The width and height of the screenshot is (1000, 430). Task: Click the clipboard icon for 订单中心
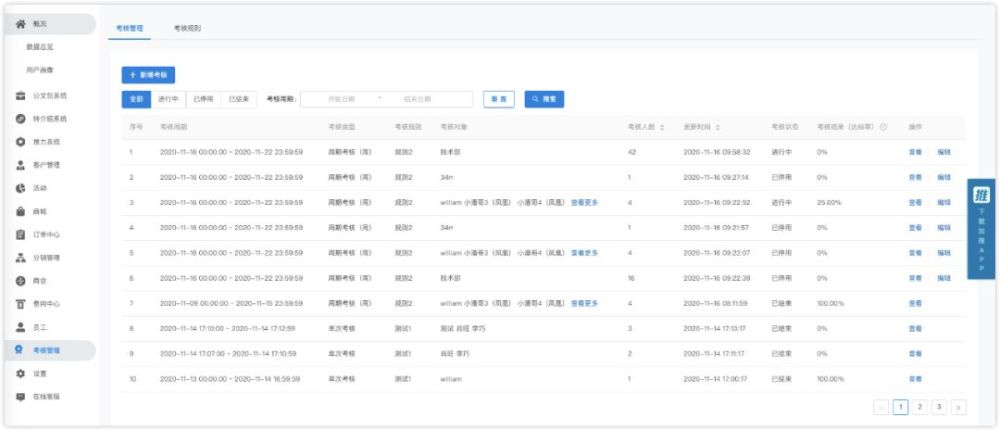click(x=20, y=235)
